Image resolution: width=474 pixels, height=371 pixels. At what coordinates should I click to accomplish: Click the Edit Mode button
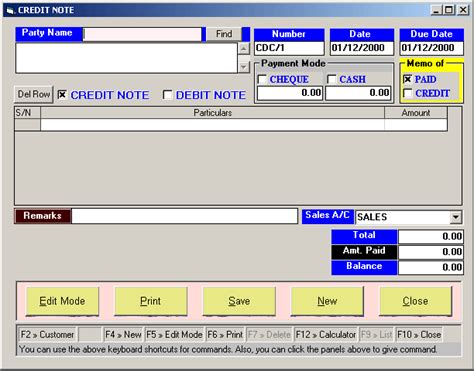[62, 301]
